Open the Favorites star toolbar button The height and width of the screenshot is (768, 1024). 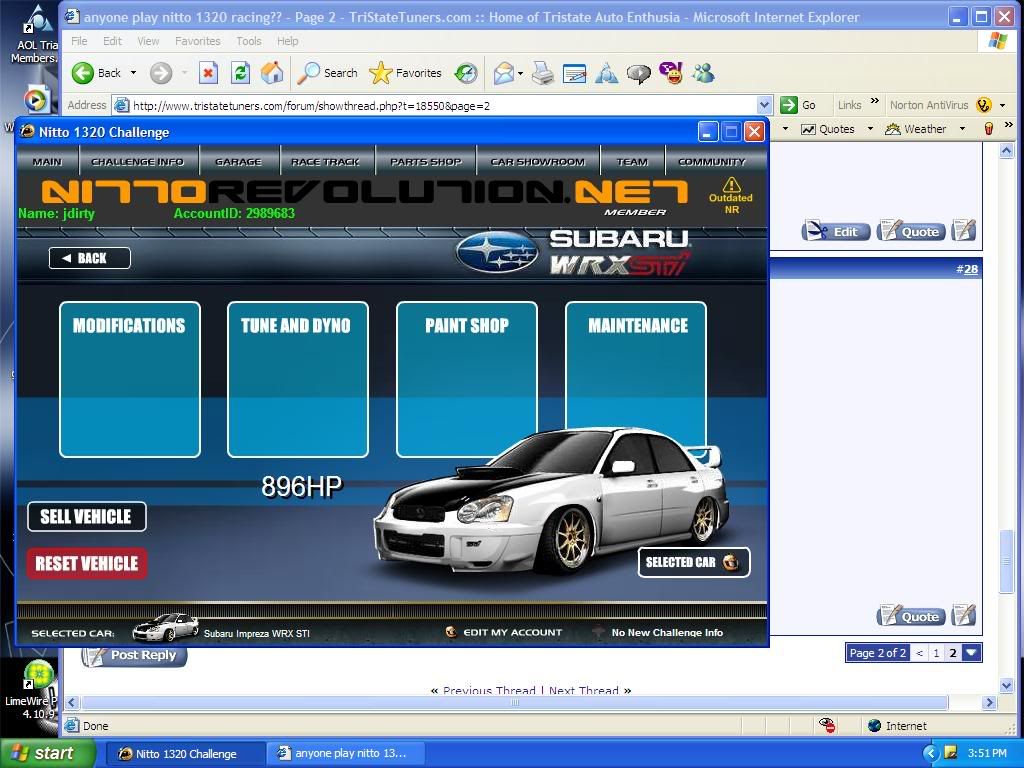pos(406,72)
